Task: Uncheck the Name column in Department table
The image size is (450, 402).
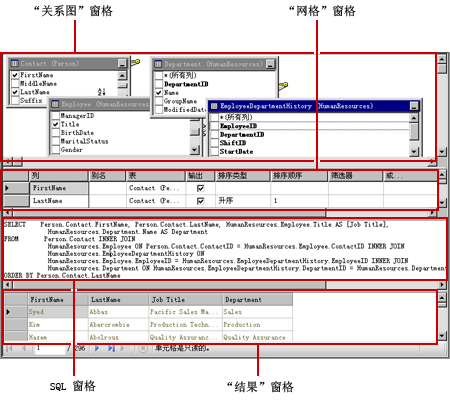Action: (x=159, y=93)
